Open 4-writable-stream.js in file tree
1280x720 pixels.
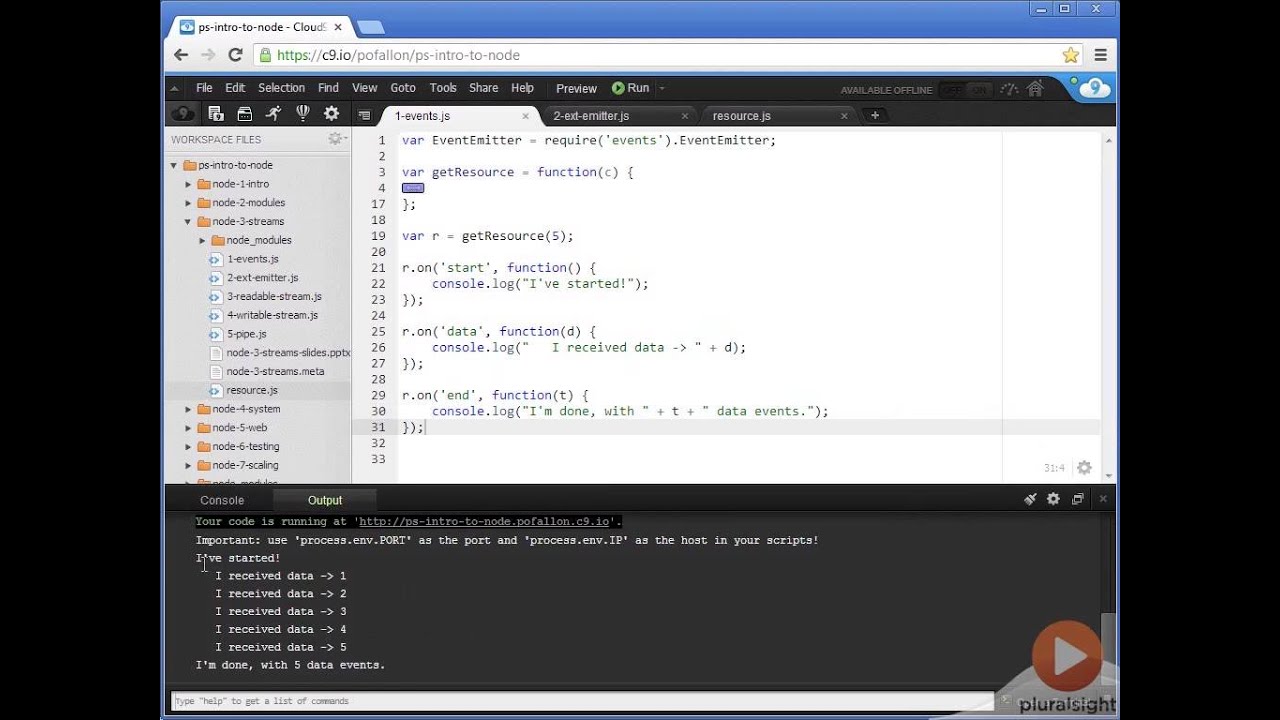point(272,315)
